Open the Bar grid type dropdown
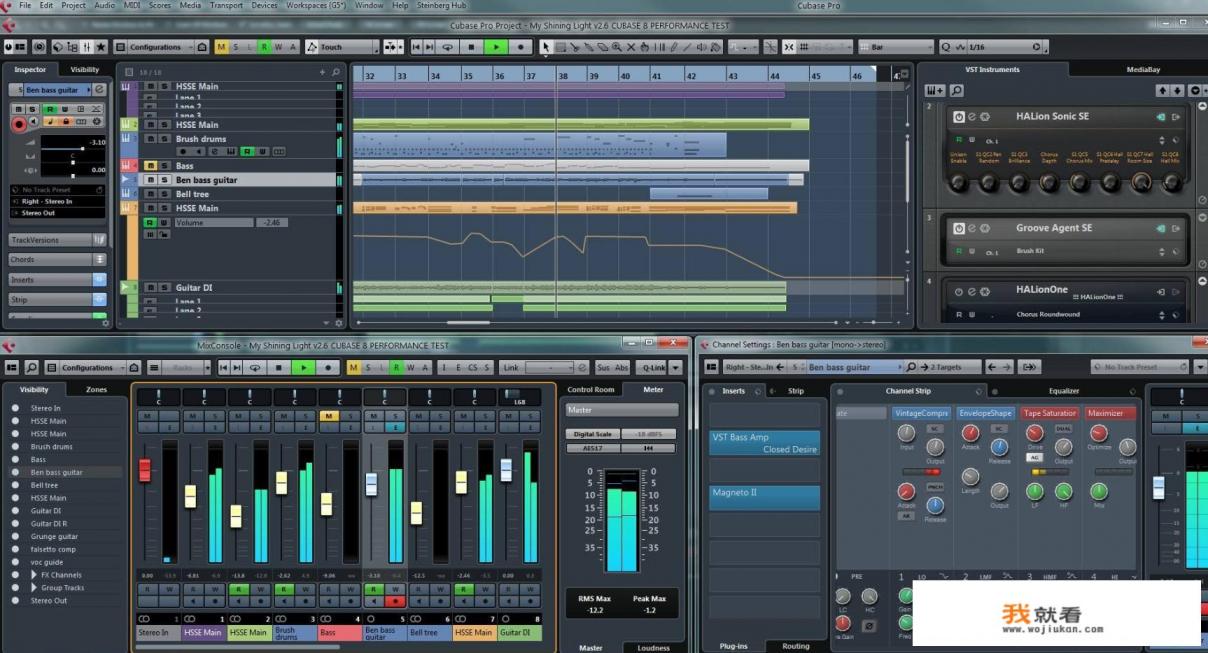The height and width of the screenshot is (653, 1208). click(895, 46)
